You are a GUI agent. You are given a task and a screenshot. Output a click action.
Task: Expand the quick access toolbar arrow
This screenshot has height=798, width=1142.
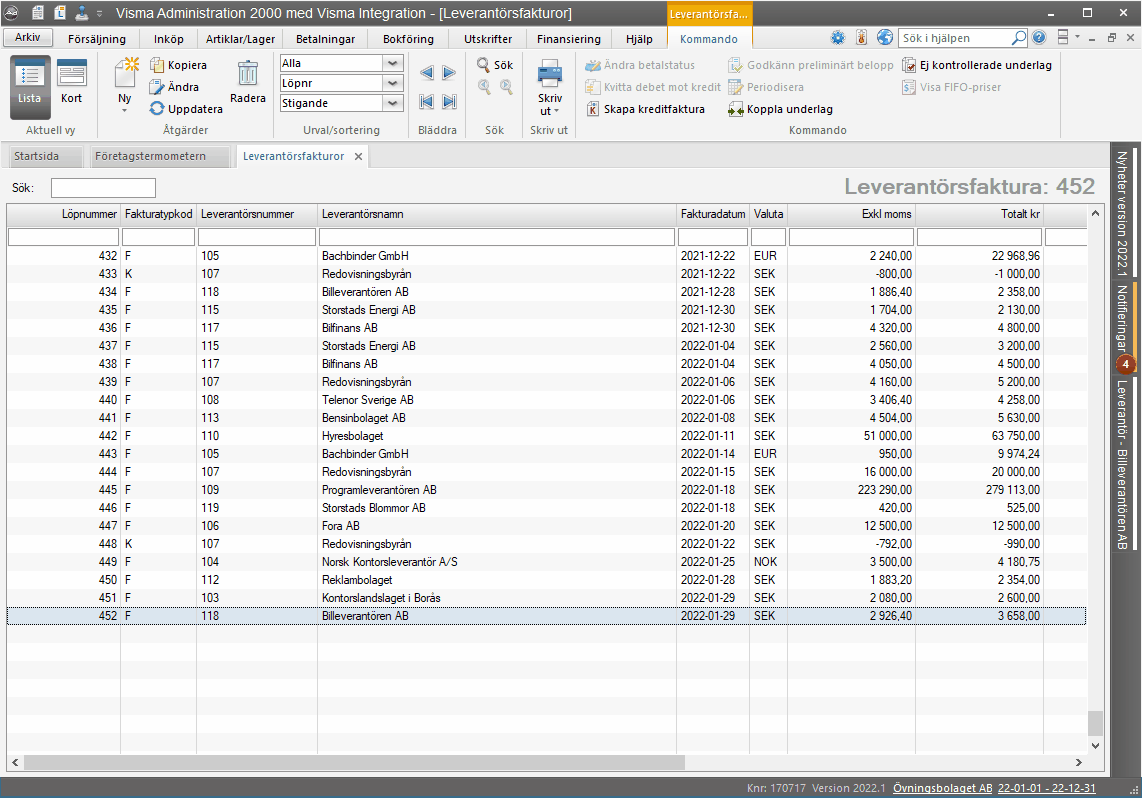point(100,13)
